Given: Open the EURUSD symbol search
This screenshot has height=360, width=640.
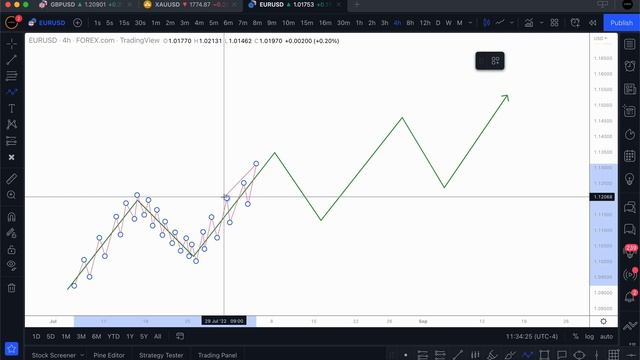Looking at the screenshot, I should click(47, 23).
